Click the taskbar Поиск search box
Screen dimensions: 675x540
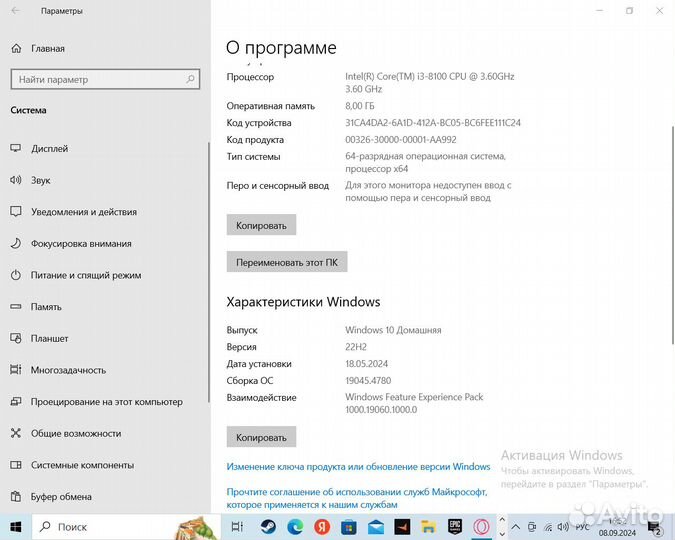click(126, 527)
